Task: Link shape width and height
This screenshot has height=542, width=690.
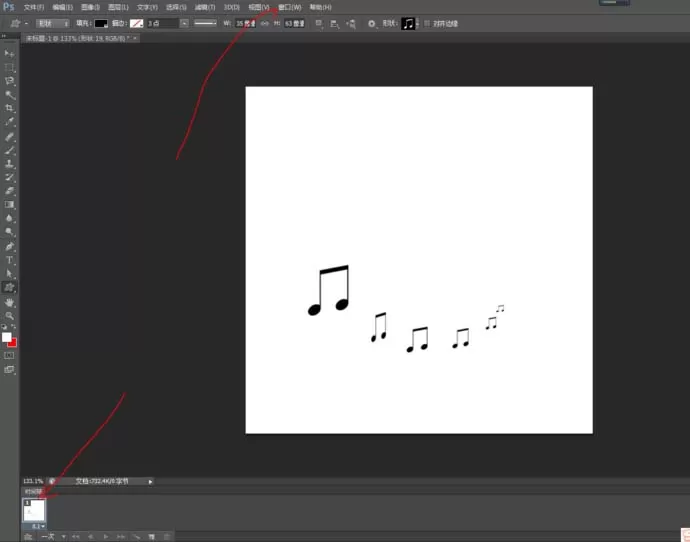Action: pos(264,24)
